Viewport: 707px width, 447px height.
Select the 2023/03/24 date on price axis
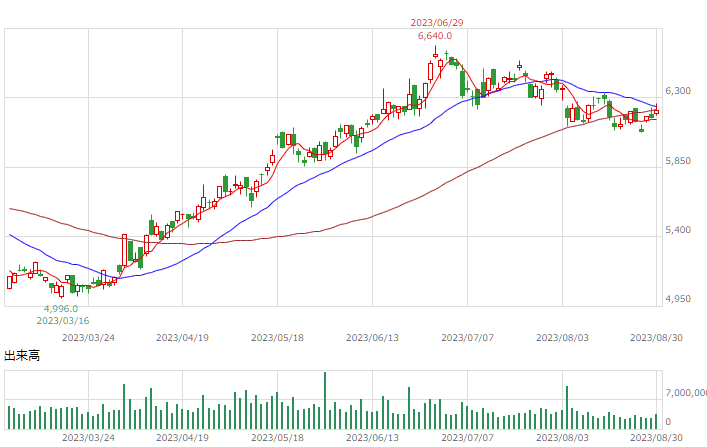pyautogui.click(x=88, y=337)
